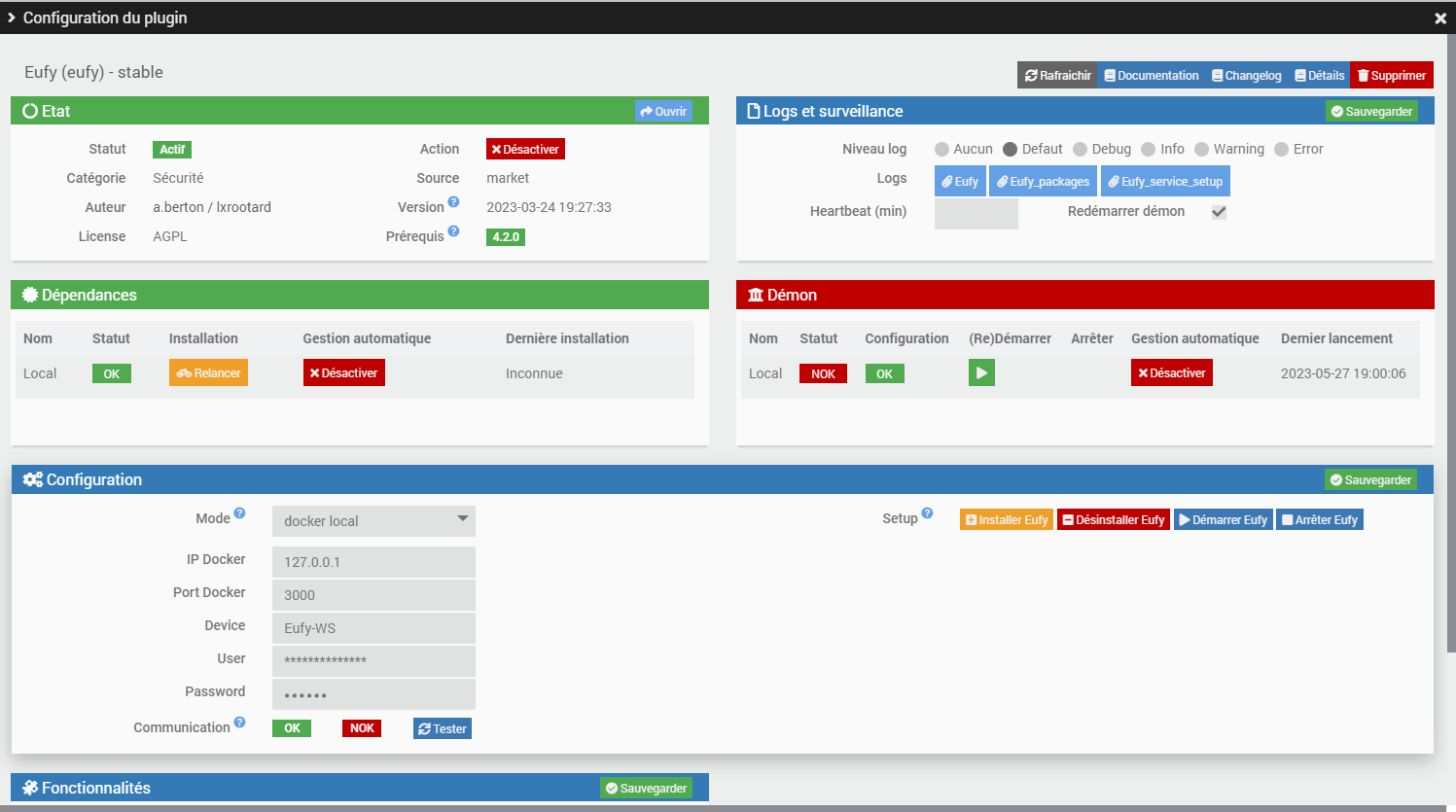This screenshot has height=812, width=1456.
Task: Click 'Inconnue' last installation value
Action: (x=534, y=373)
